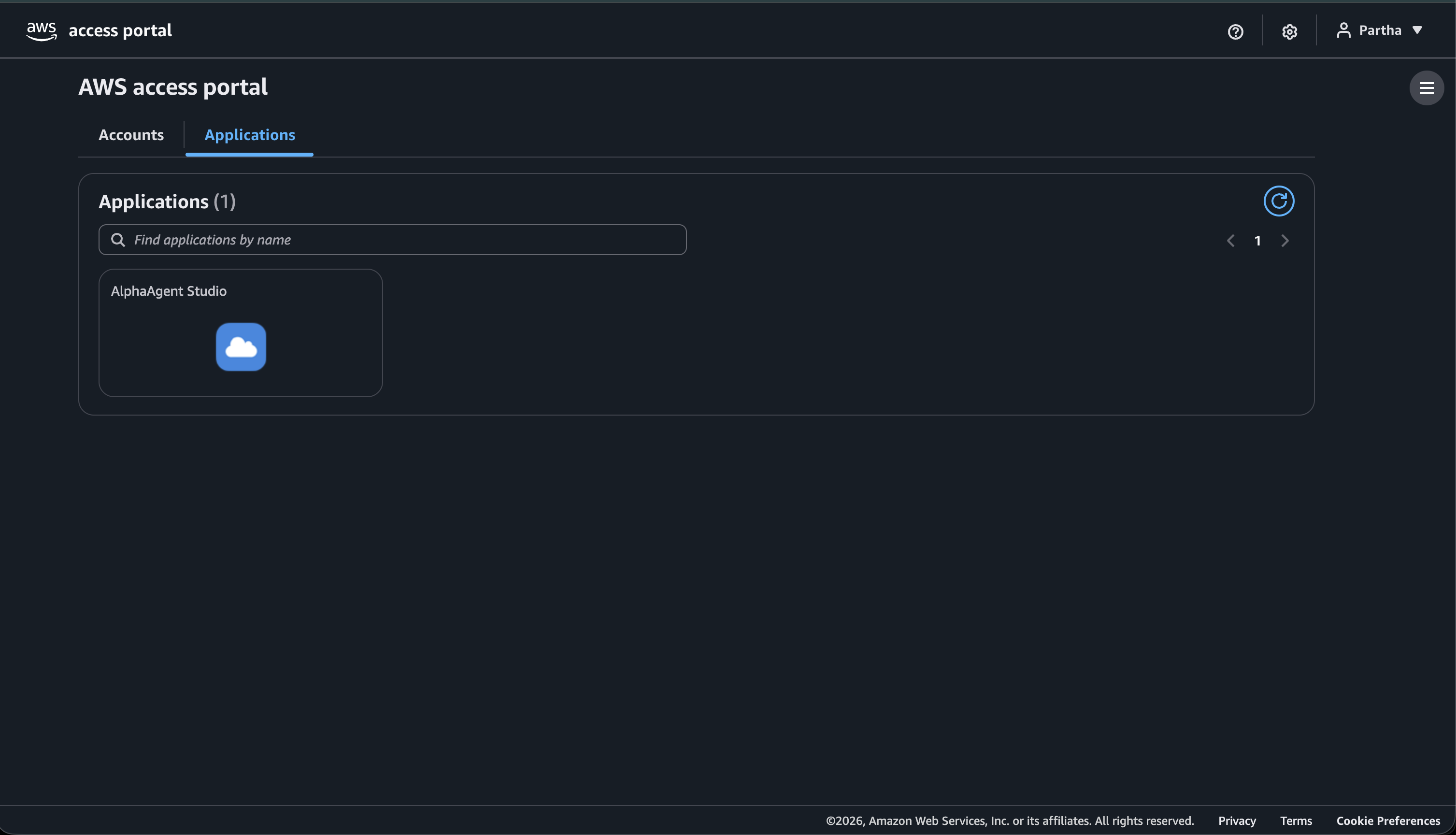The image size is (1456, 835).
Task: Launch the AlphaAgent Studio cloud icon
Action: point(241,347)
